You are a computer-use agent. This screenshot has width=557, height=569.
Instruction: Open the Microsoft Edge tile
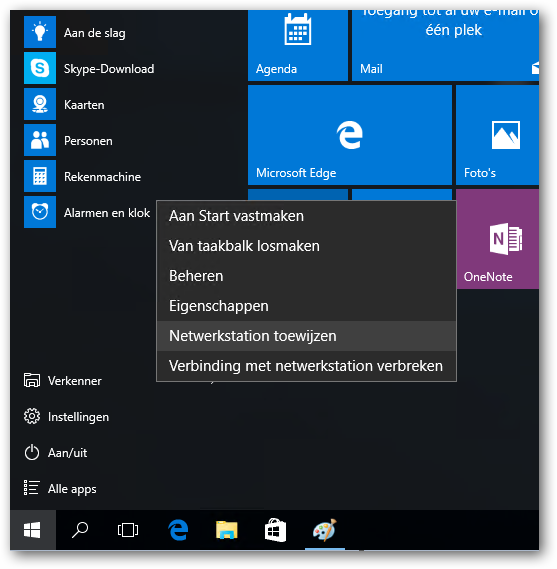tap(350, 135)
